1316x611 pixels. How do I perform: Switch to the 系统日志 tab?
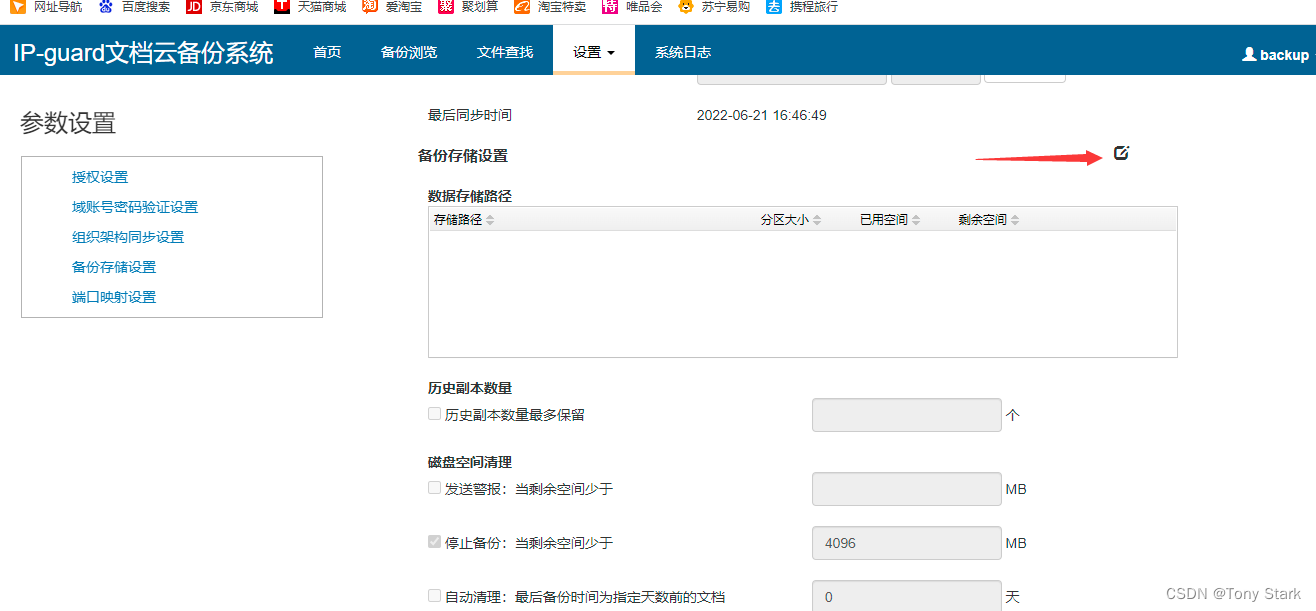(x=683, y=52)
